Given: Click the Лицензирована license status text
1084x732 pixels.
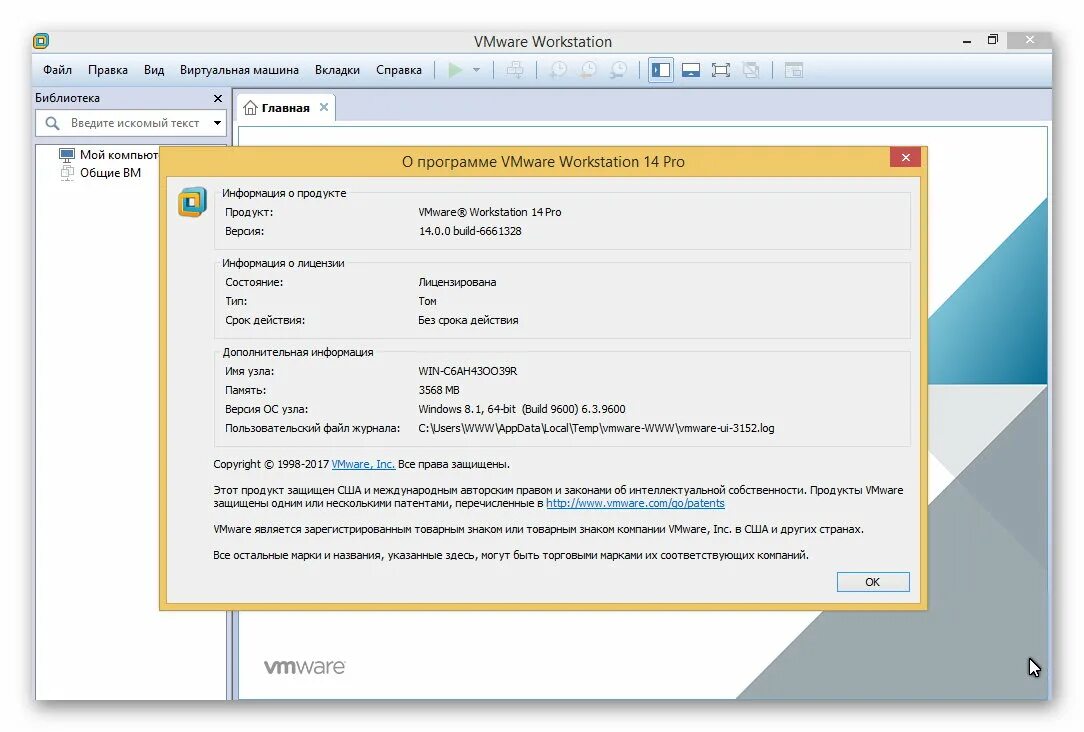Looking at the screenshot, I should (457, 282).
